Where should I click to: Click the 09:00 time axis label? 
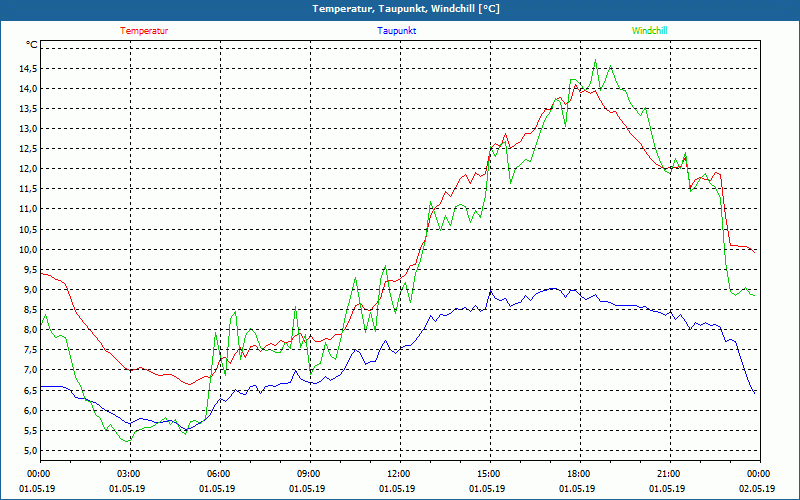pos(310,474)
